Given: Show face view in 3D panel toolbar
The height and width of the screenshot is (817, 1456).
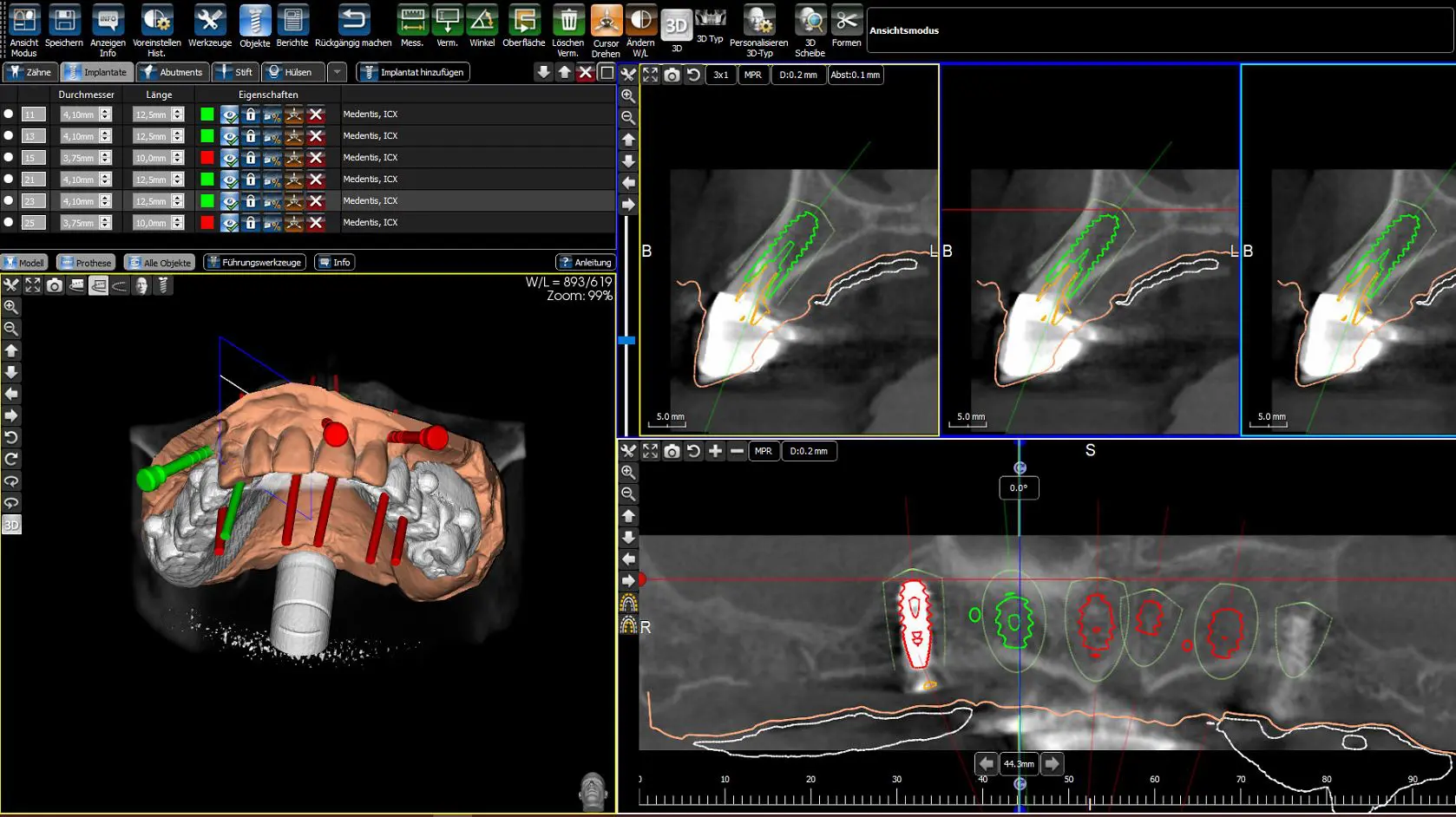Looking at the screenshot, I should [x=141, y=285].
